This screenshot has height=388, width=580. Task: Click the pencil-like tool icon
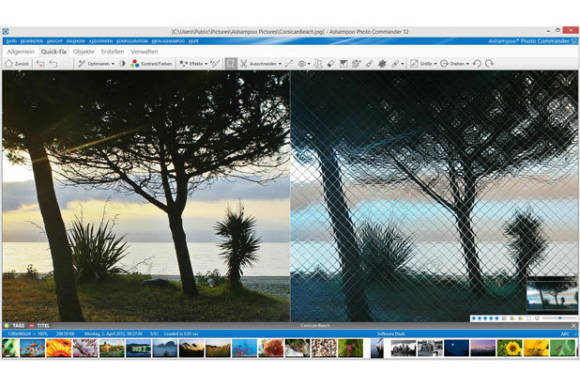[x=369, y=64]
